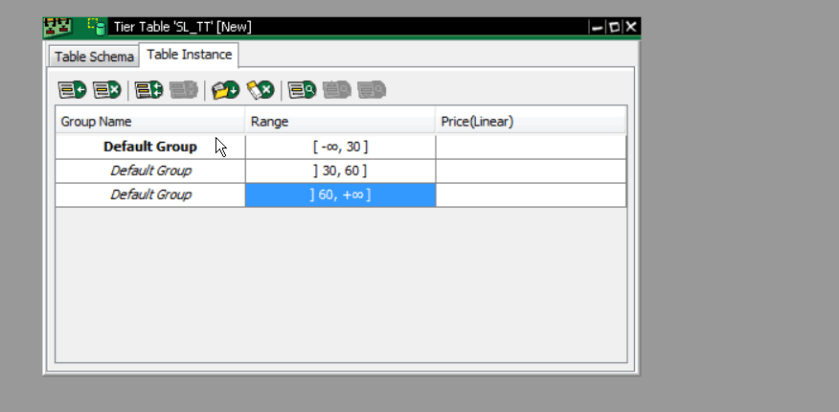Image resolution: width=839 pixels, height=412 pixels.
Task: Click the highlighted ] 60, +∞ ] range cell
Action: (x=340, y=195)
